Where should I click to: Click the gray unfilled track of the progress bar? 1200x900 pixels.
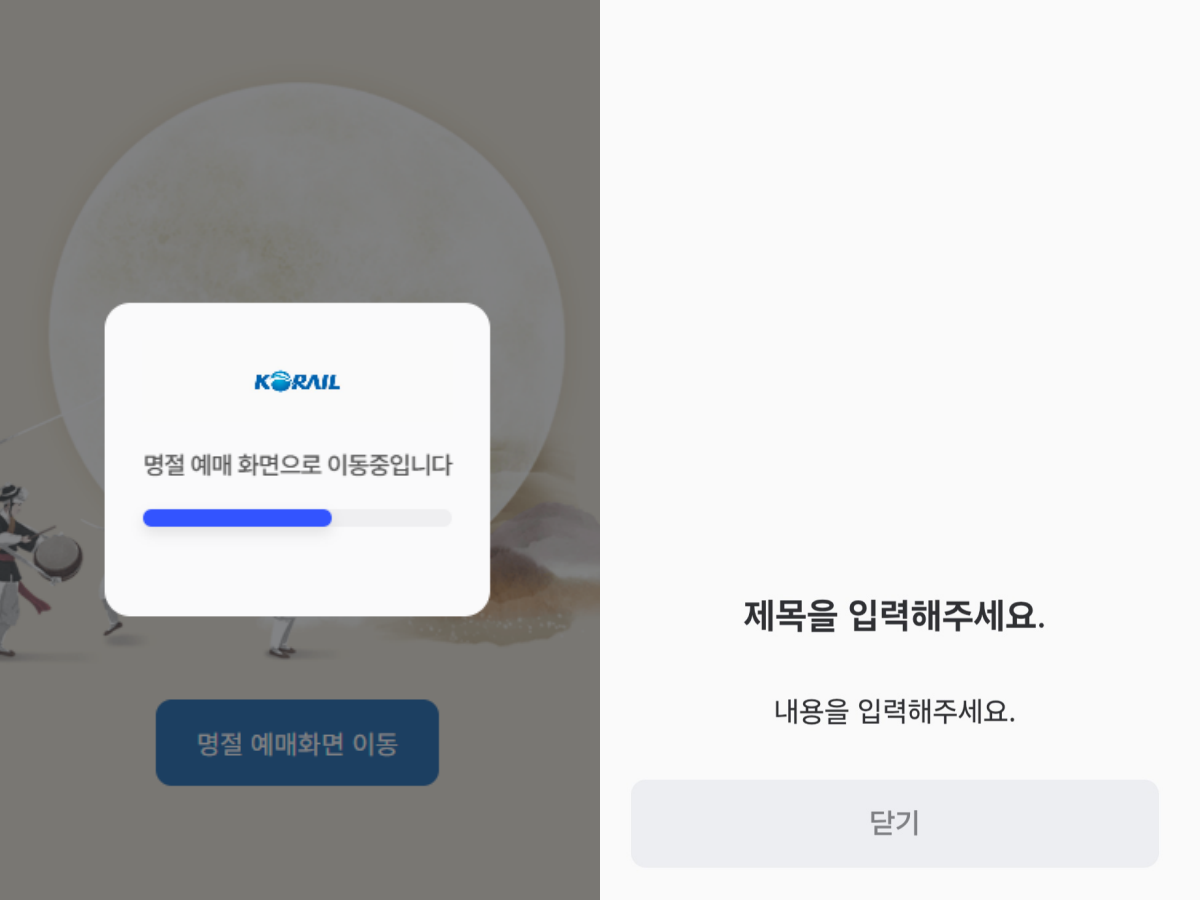tap(400, 518)
